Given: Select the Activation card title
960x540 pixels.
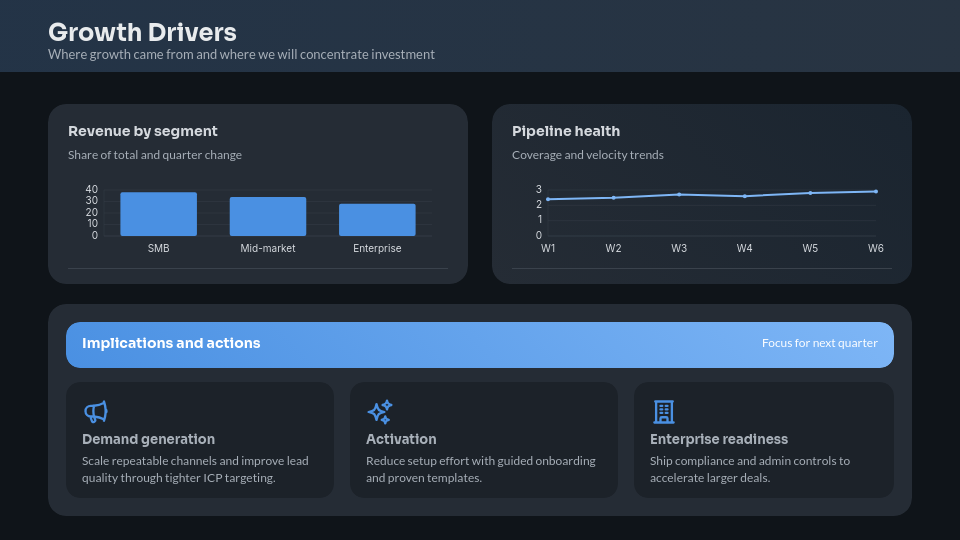Looking at the screenshot, I should pos(401,439).
